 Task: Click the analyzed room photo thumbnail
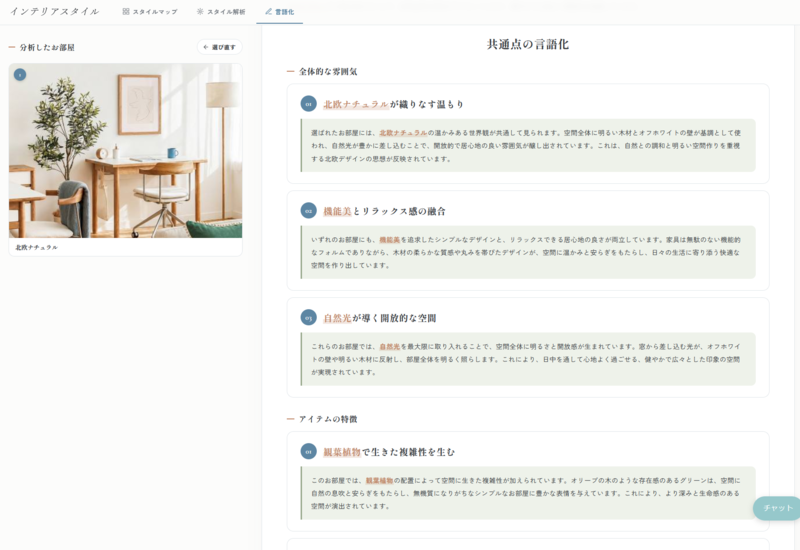point(126,151)
